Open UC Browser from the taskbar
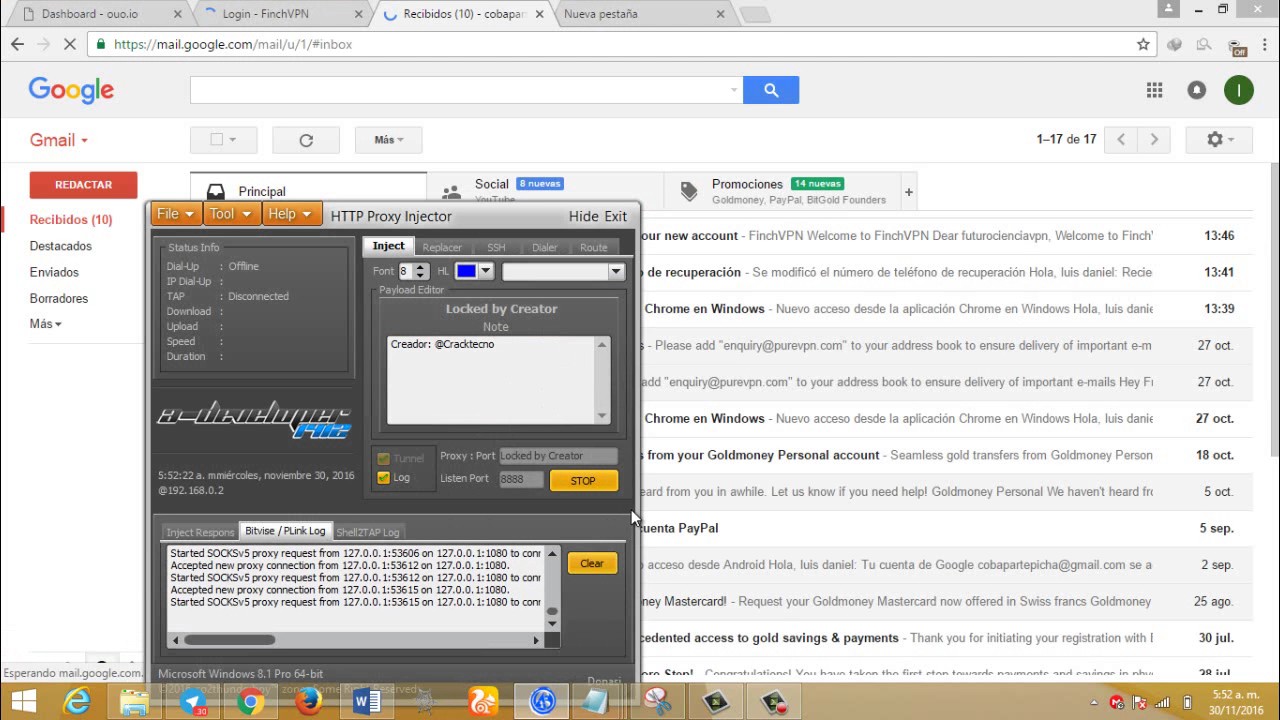 click(x=483, y=702)
